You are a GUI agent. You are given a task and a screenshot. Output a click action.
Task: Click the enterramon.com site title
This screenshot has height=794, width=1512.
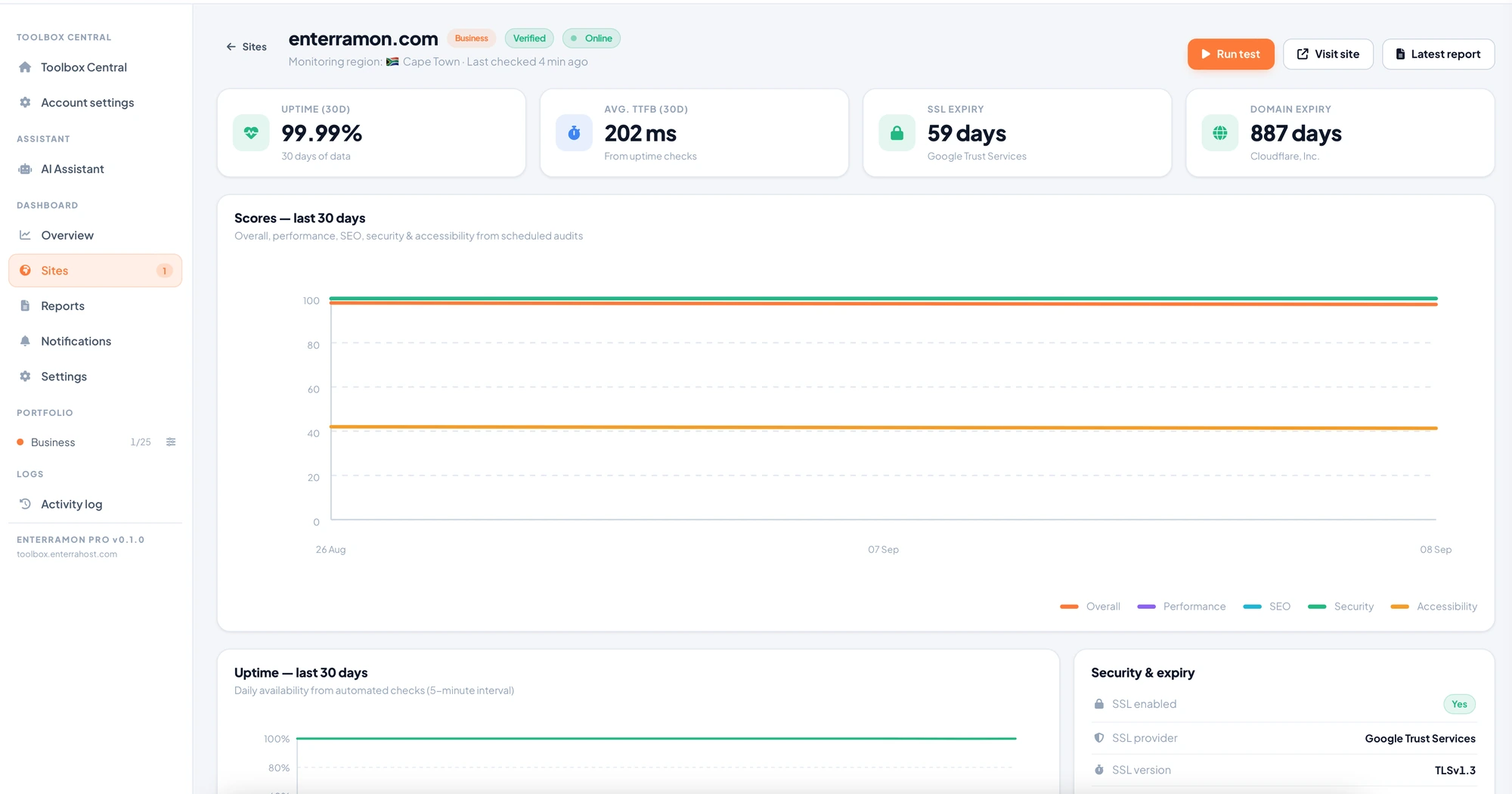point(364,39)
